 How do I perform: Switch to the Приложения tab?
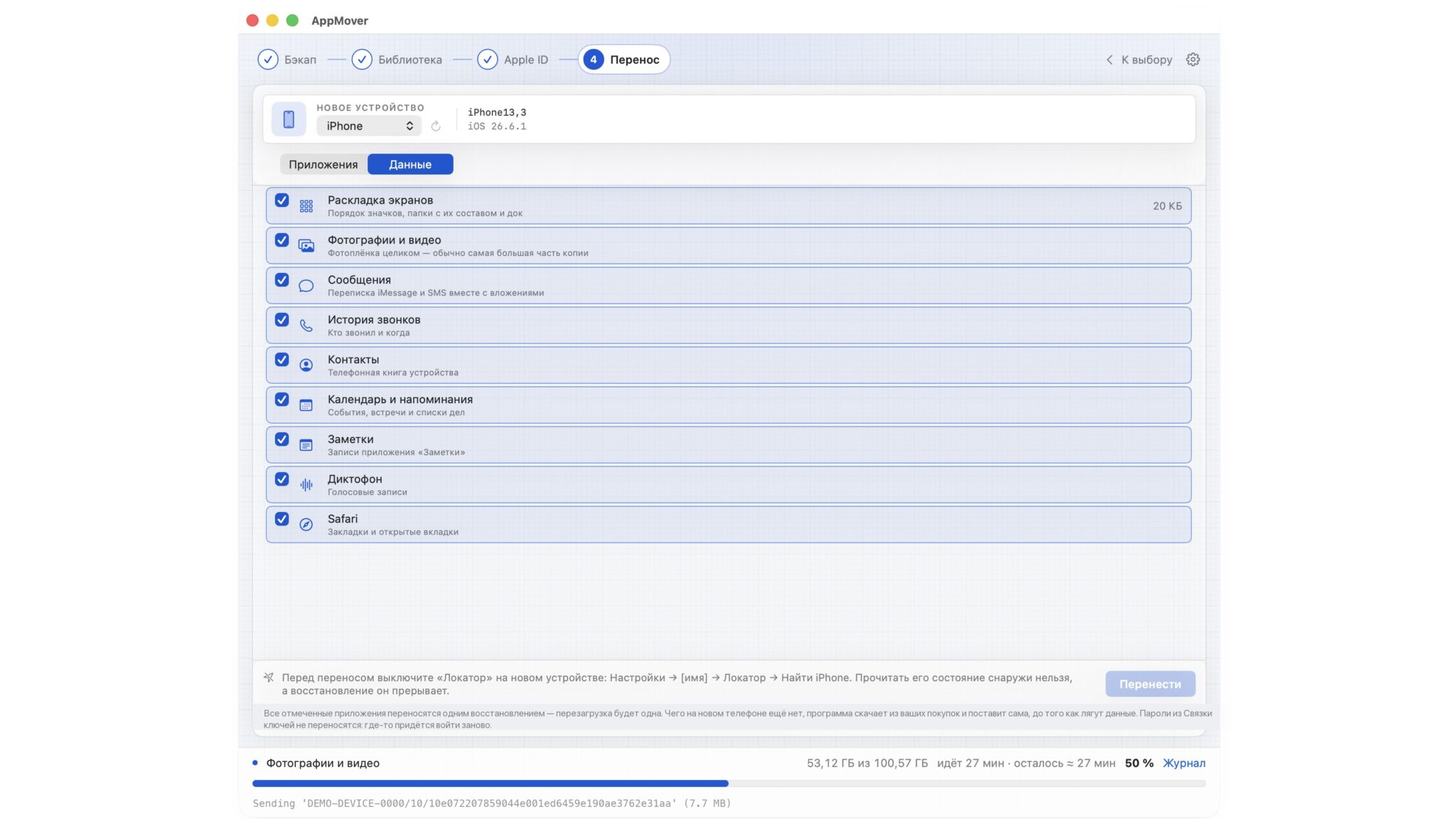(x=323, y=164)
